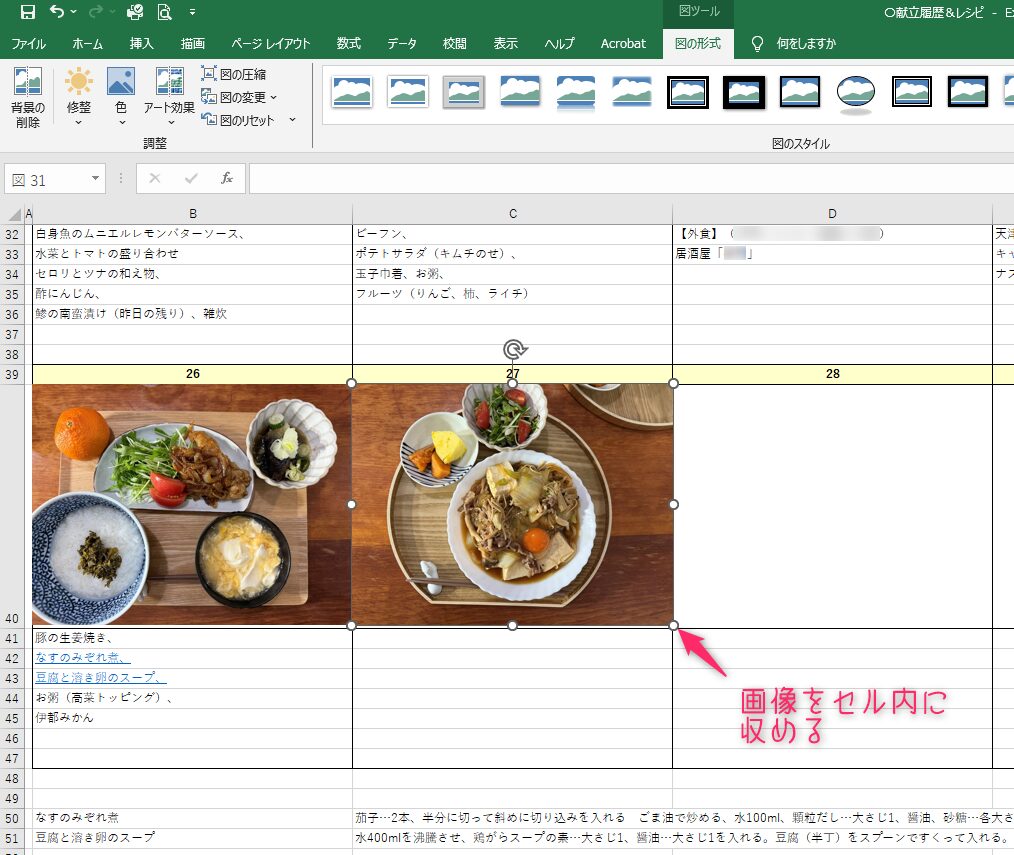This screenshot has height=855, width=1014.
Task: Open the Color (色) picture tool
Action: pyautogui.click(x=121, y=97)
